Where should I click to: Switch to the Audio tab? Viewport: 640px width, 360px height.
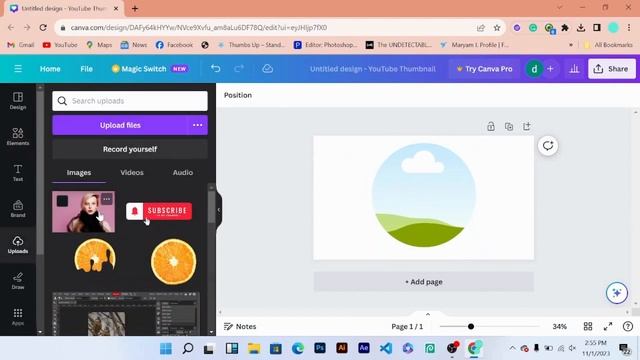click(x=183, y=173)
